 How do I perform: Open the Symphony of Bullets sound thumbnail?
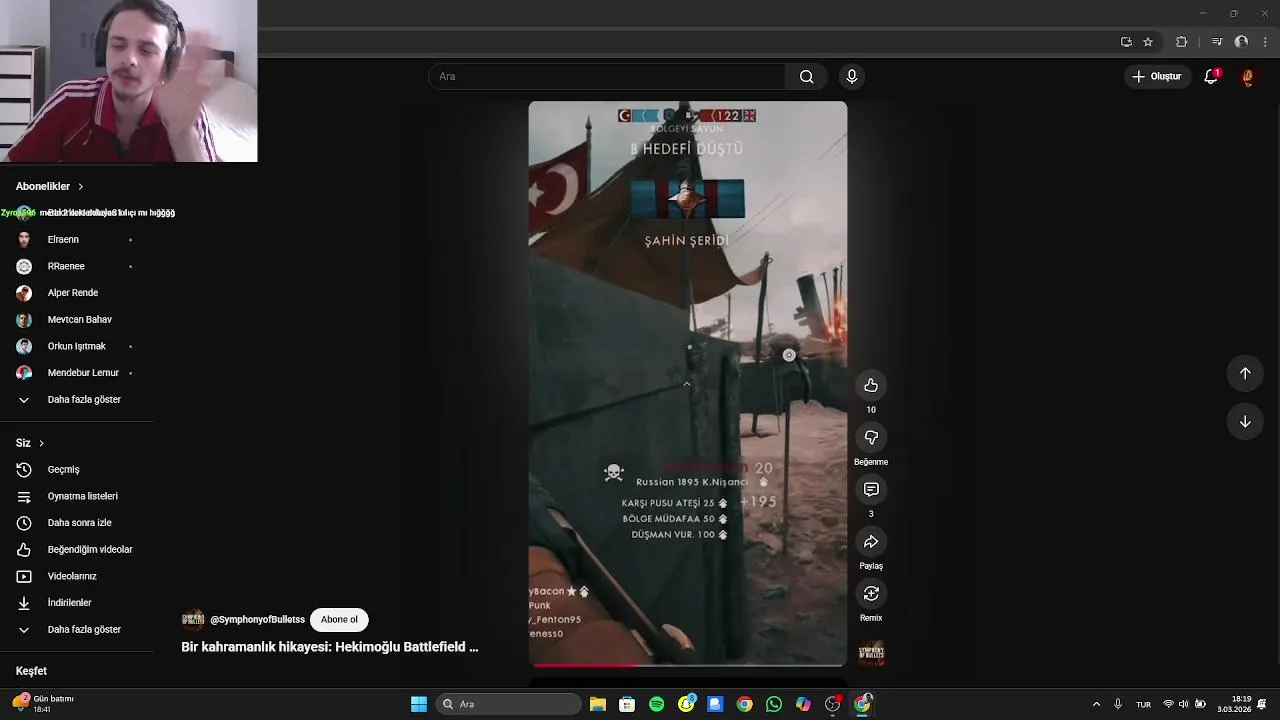871,653
